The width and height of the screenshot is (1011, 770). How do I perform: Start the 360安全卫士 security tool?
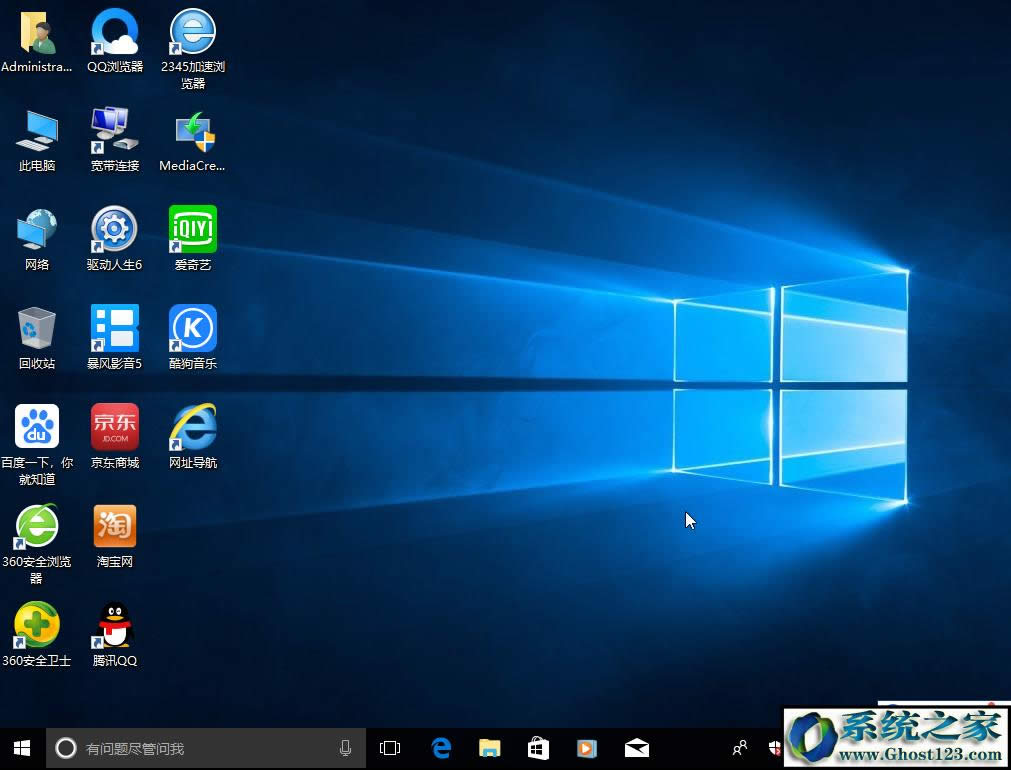click(x=37, y=624)
